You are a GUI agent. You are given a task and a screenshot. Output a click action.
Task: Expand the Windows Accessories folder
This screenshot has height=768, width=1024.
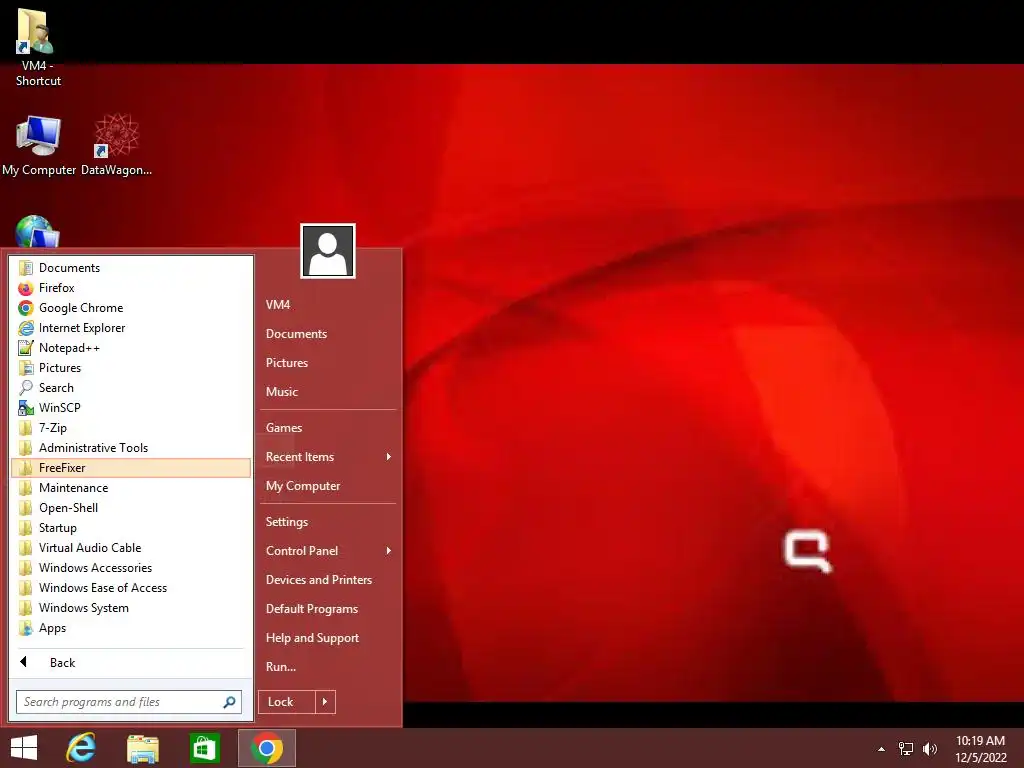(131, 568)
